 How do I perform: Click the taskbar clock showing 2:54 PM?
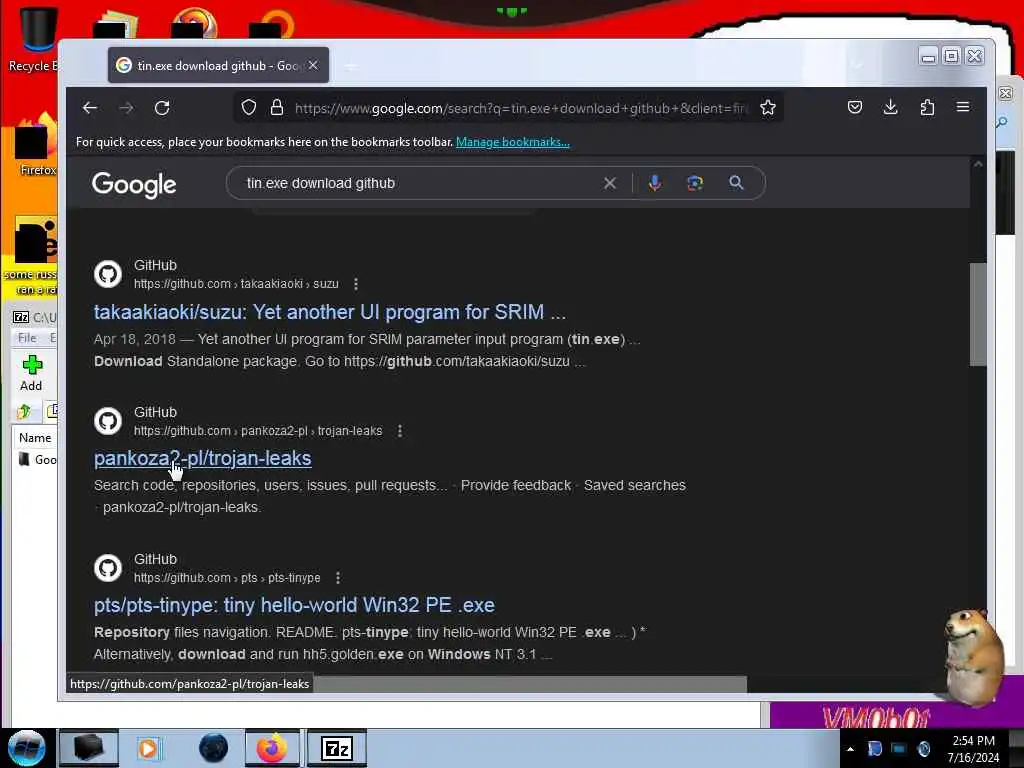click(x=974, y=749)
